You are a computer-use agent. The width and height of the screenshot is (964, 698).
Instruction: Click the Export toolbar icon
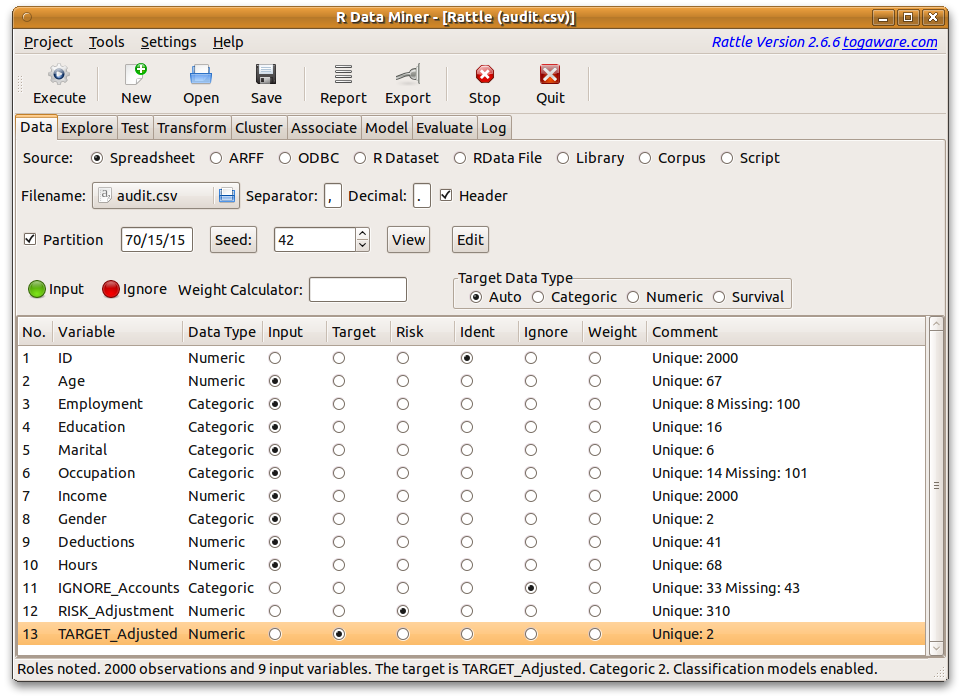(407, 75)
